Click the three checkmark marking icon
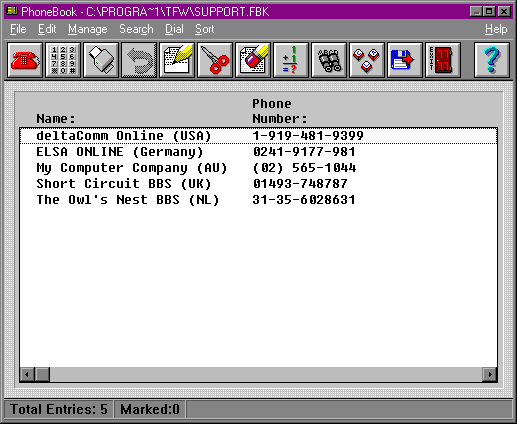This screenshot has height=424, width=517. coord(367,60)
